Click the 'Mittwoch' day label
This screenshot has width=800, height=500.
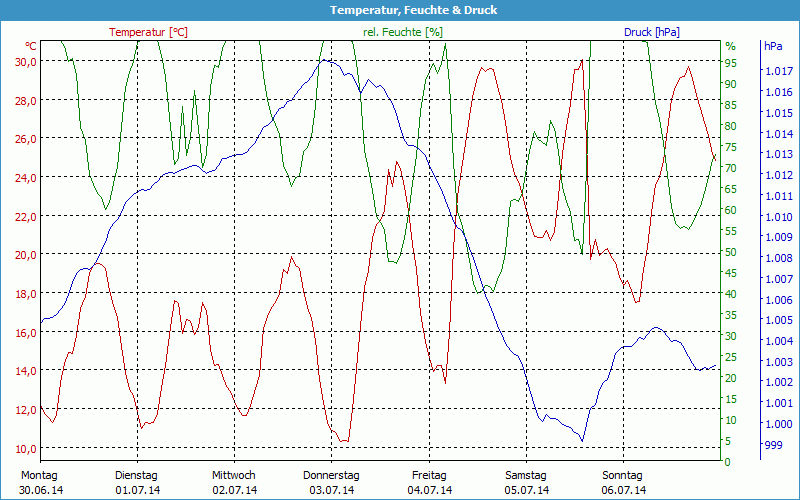coord(234,476)
